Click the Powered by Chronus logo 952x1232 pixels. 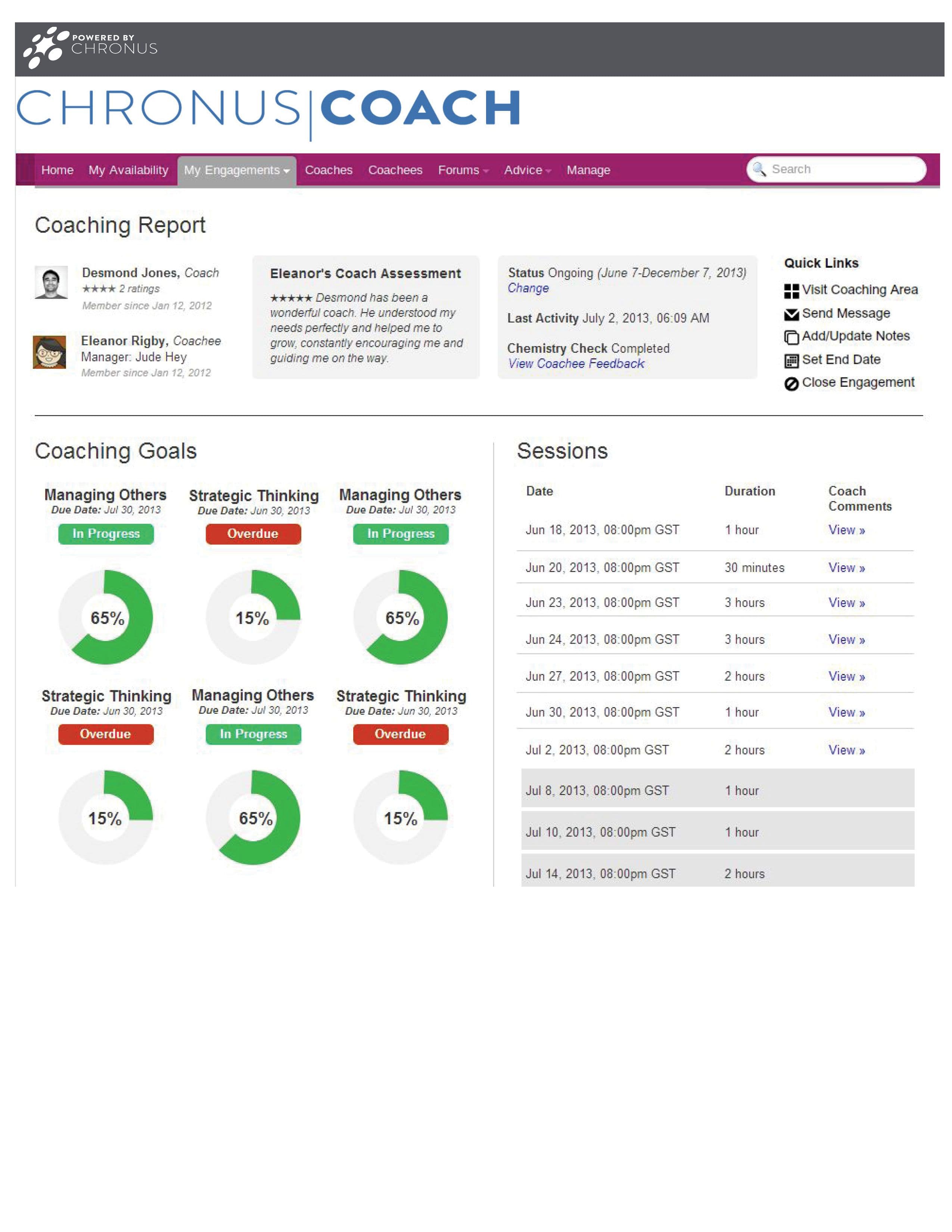tap(90, 47)
